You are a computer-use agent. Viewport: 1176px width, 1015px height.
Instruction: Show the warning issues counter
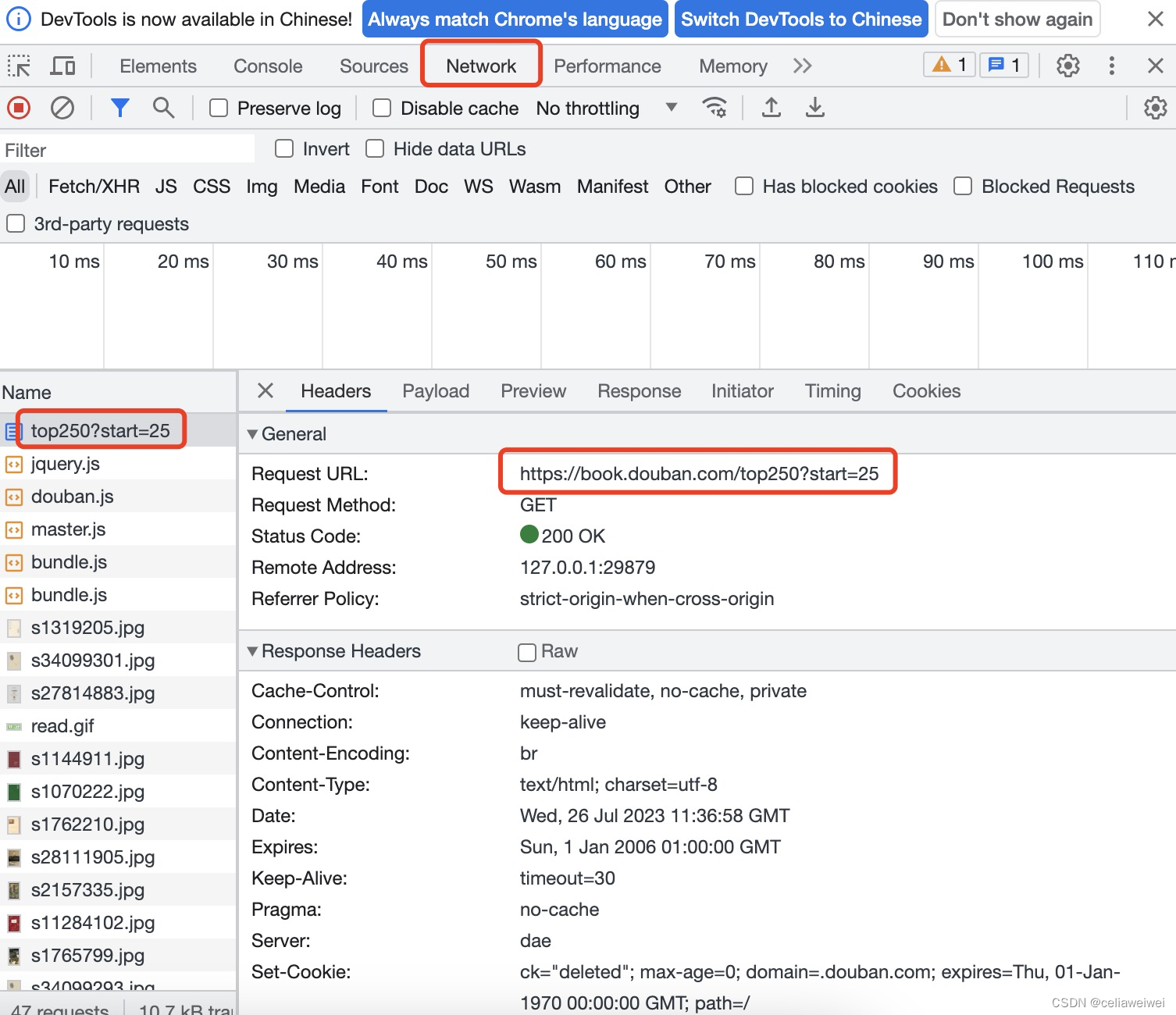(x=950, y=66)
